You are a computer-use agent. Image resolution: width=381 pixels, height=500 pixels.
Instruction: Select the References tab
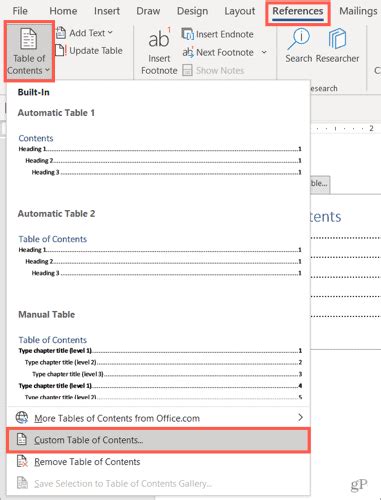[298, 11]
